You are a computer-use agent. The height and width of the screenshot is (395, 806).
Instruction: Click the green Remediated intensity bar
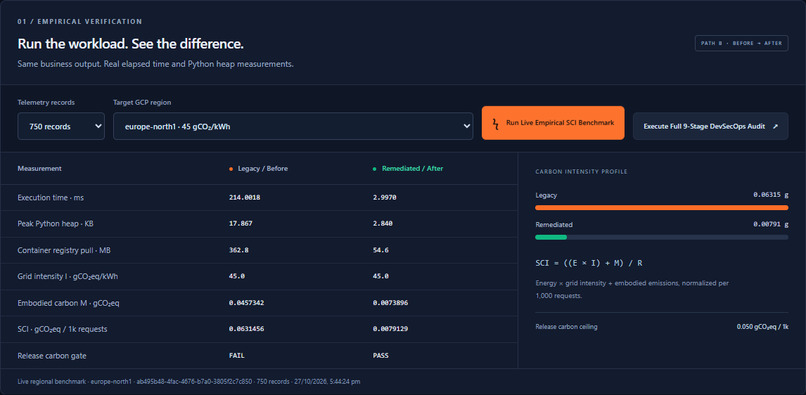[x=551, y=237]
